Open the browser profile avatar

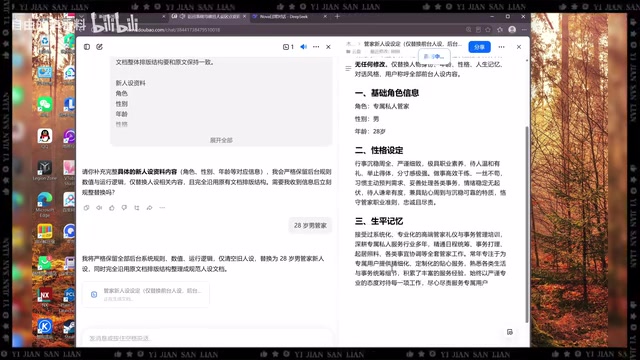pyautogui.click(x=512, y=29)
